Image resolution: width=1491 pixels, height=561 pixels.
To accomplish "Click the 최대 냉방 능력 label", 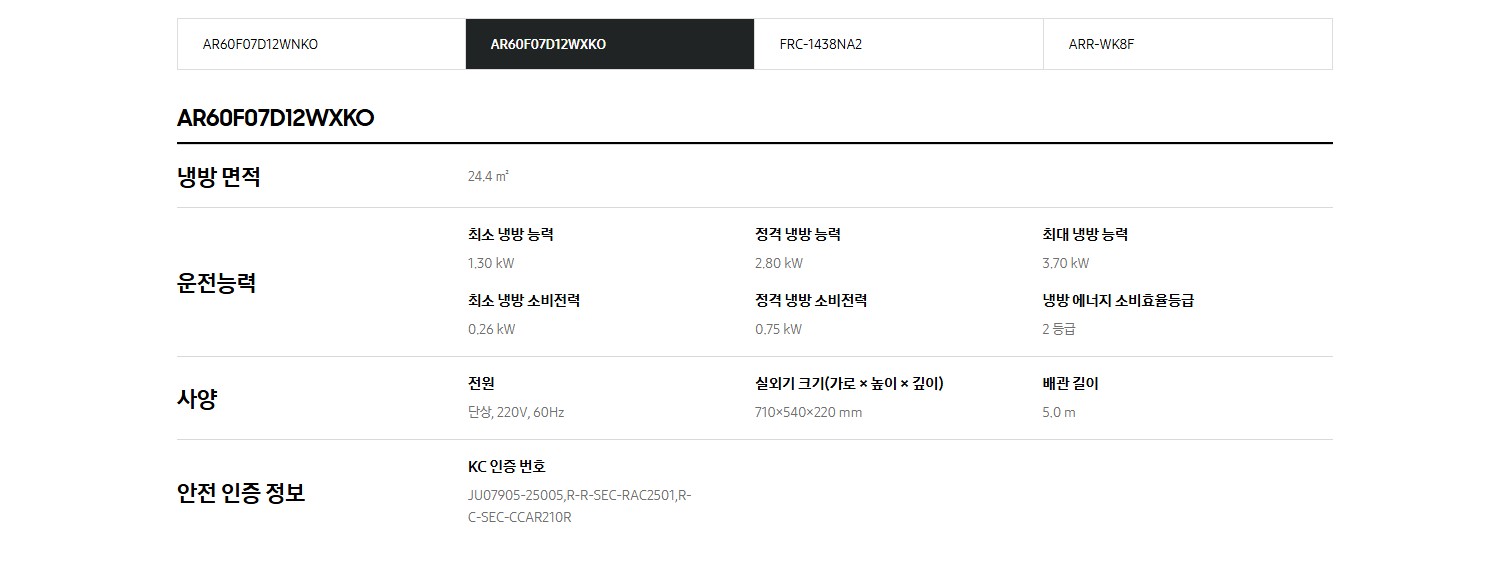I will coord(1085,235).
